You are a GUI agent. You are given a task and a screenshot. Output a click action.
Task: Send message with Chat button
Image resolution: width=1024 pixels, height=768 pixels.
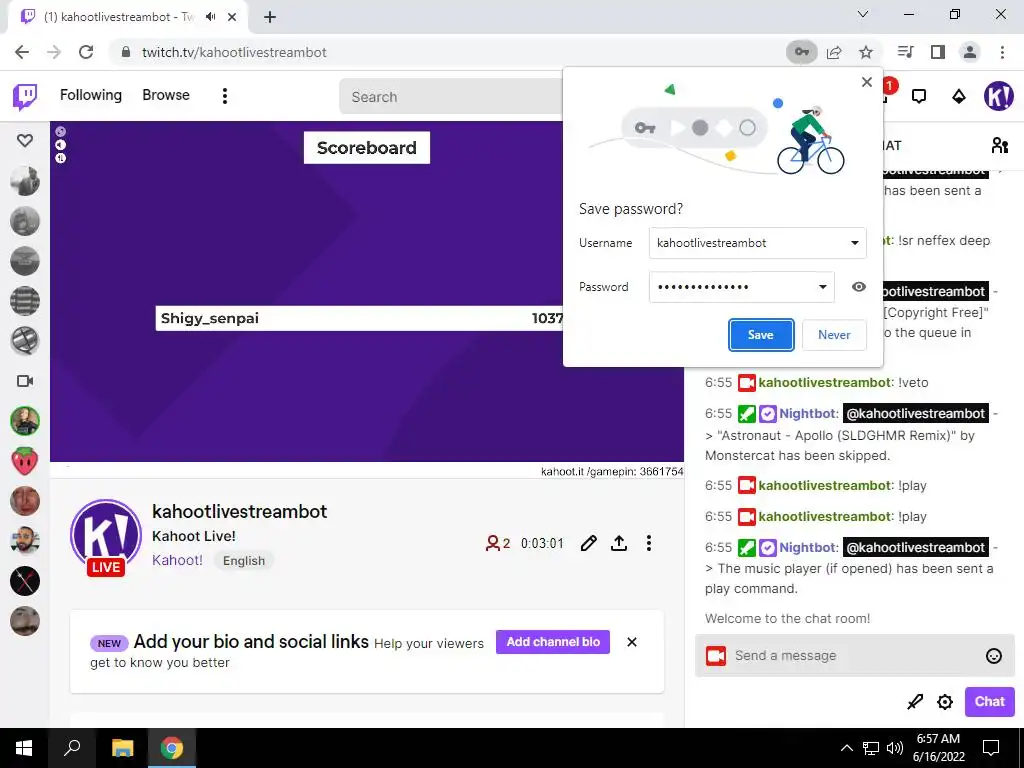pos(989,701)
